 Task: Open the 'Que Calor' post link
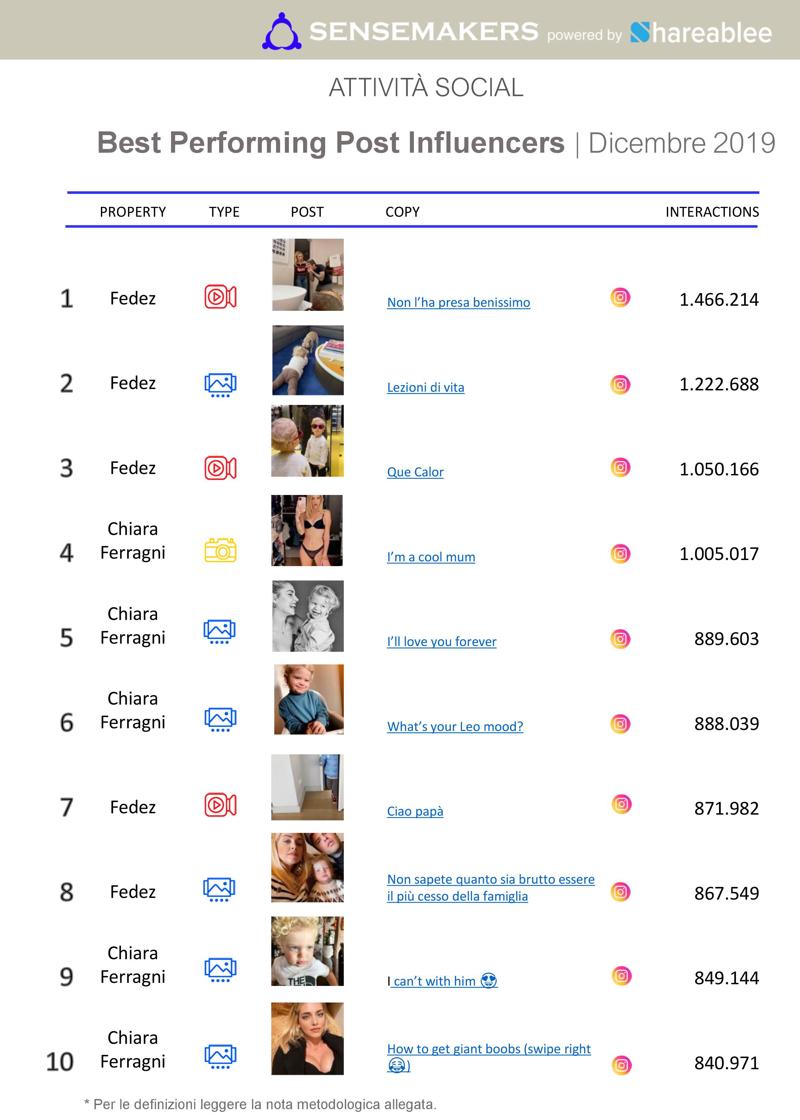(415, 472)
